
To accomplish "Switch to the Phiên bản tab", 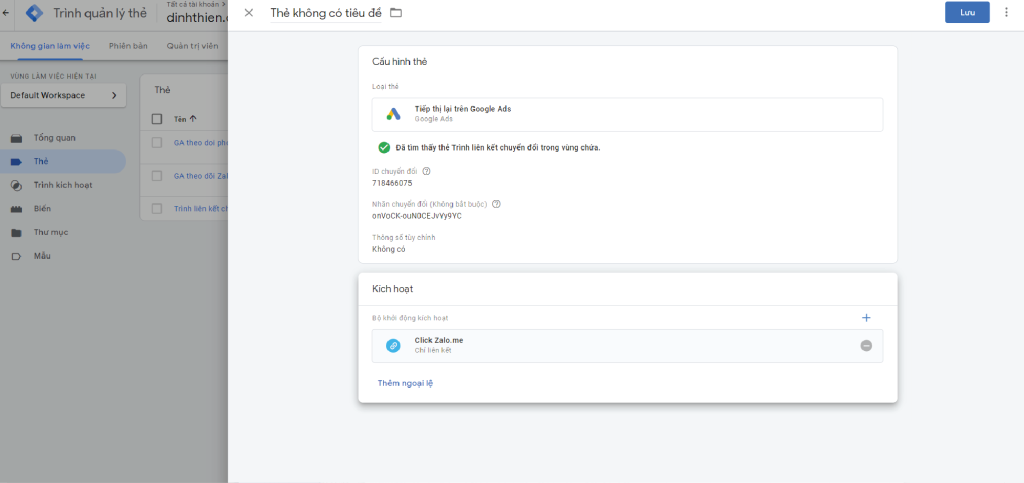I will tap(128, 45).
